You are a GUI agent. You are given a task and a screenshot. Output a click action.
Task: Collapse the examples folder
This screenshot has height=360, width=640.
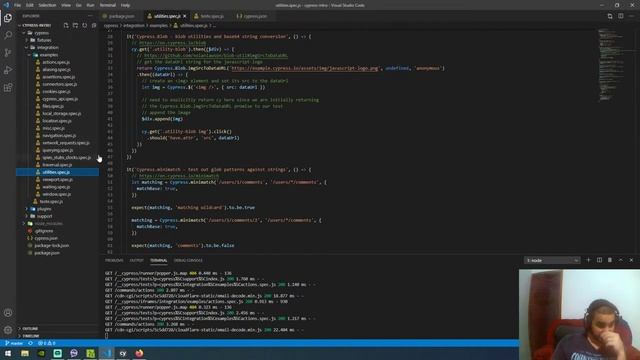tap(48, 55)
